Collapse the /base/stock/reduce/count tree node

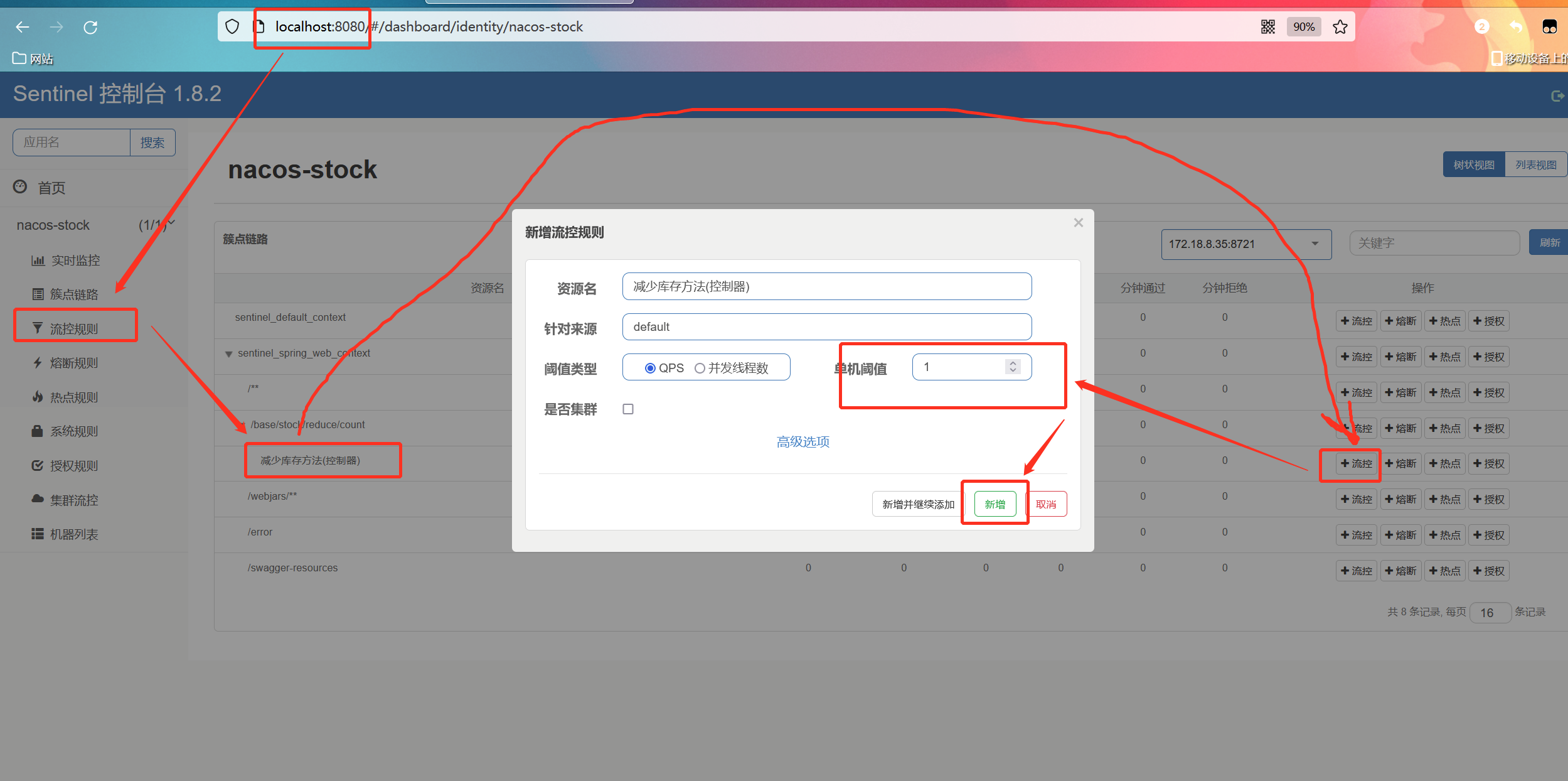(x=242, y=426)
